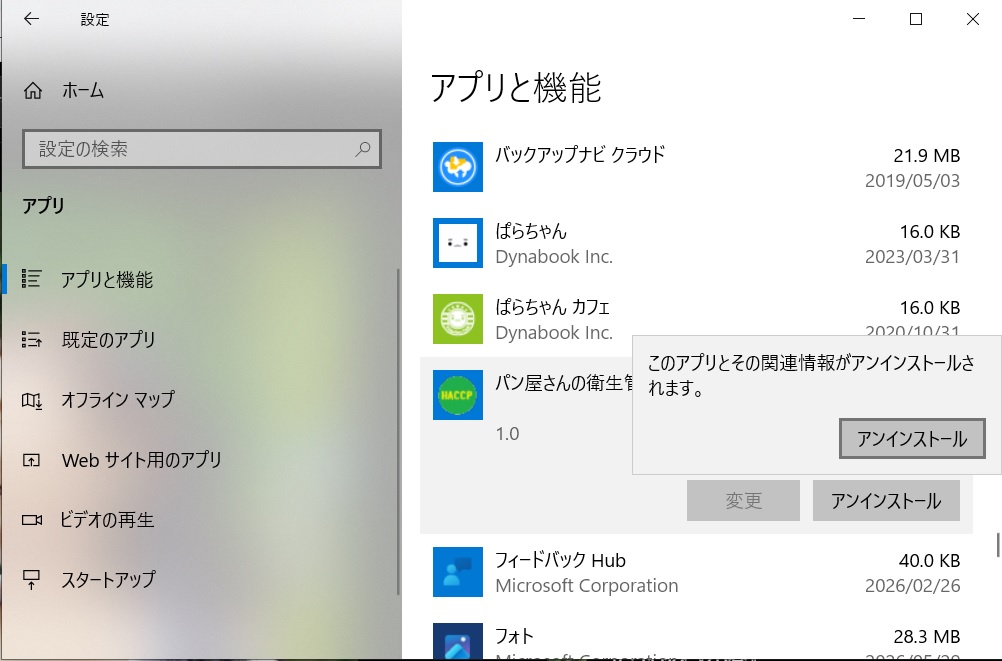Click the ぱらちゃん カフェ green icon
Screen dimensions: 1002x661
(458, 319)
